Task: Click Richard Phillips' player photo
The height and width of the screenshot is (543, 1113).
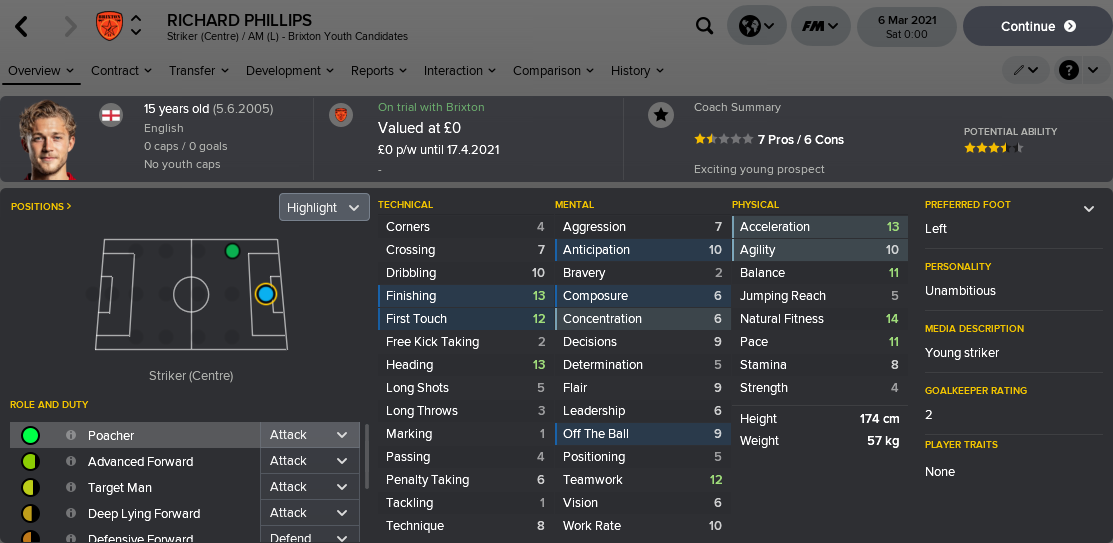Action: [x=48, y=139]
